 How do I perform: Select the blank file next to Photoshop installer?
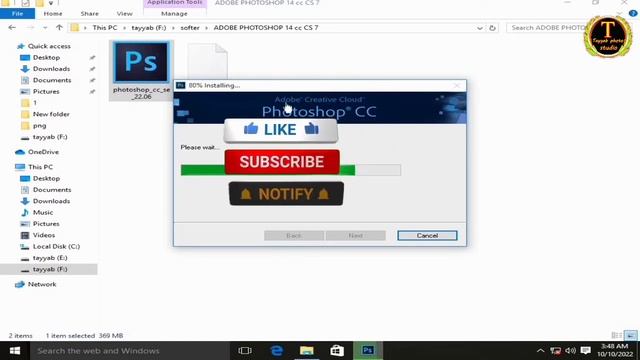click(207, 61)
